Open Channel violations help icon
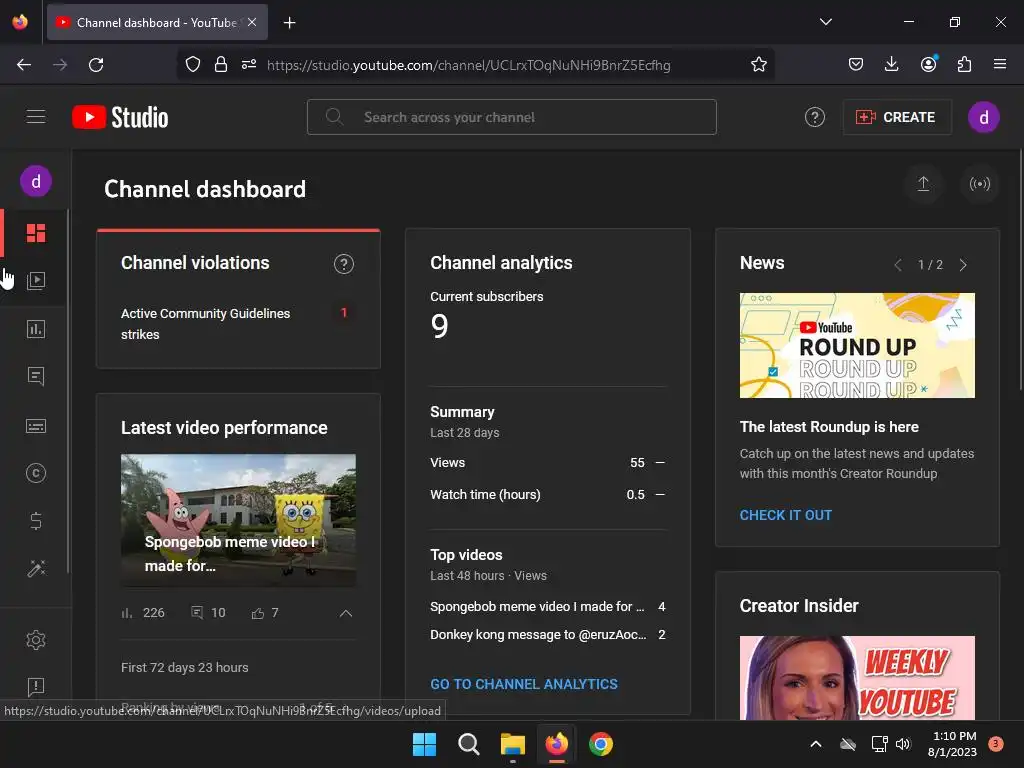Screen dimensions: 1024x768 tap(344, 264)
